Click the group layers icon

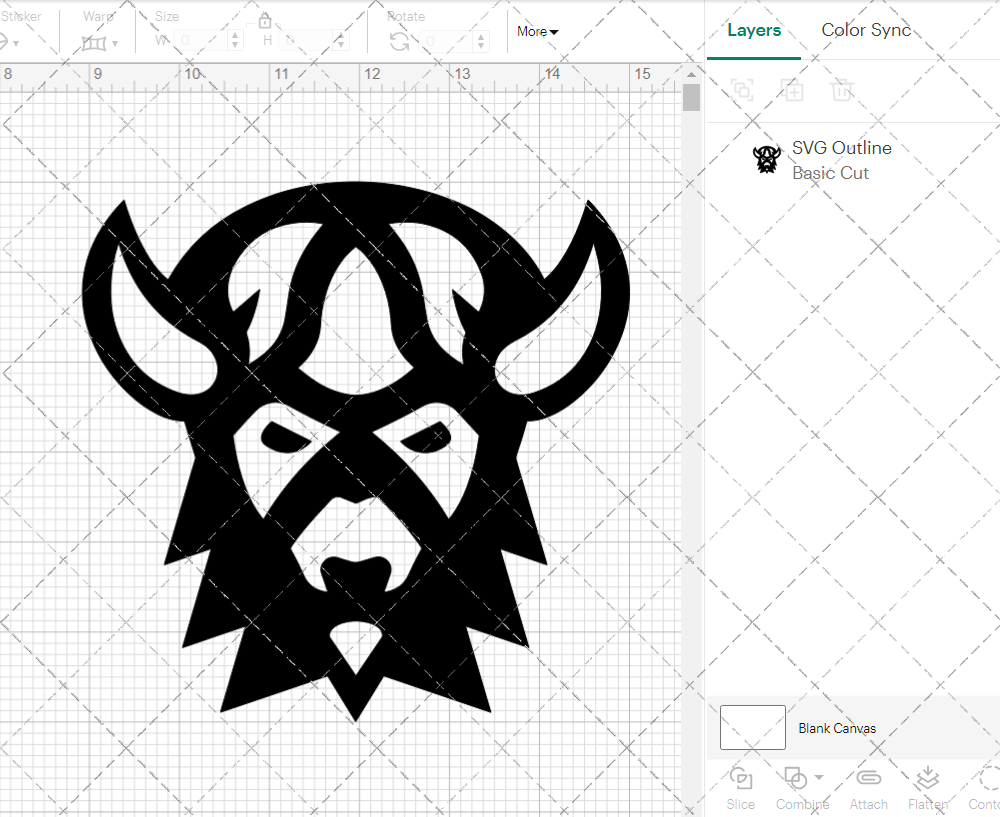(x=742, y=91)
